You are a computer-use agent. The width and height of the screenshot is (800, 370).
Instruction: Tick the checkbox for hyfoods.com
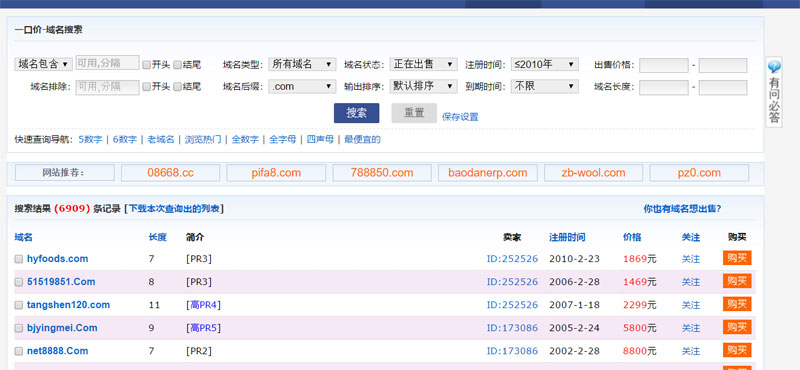(x=18, y=259)
